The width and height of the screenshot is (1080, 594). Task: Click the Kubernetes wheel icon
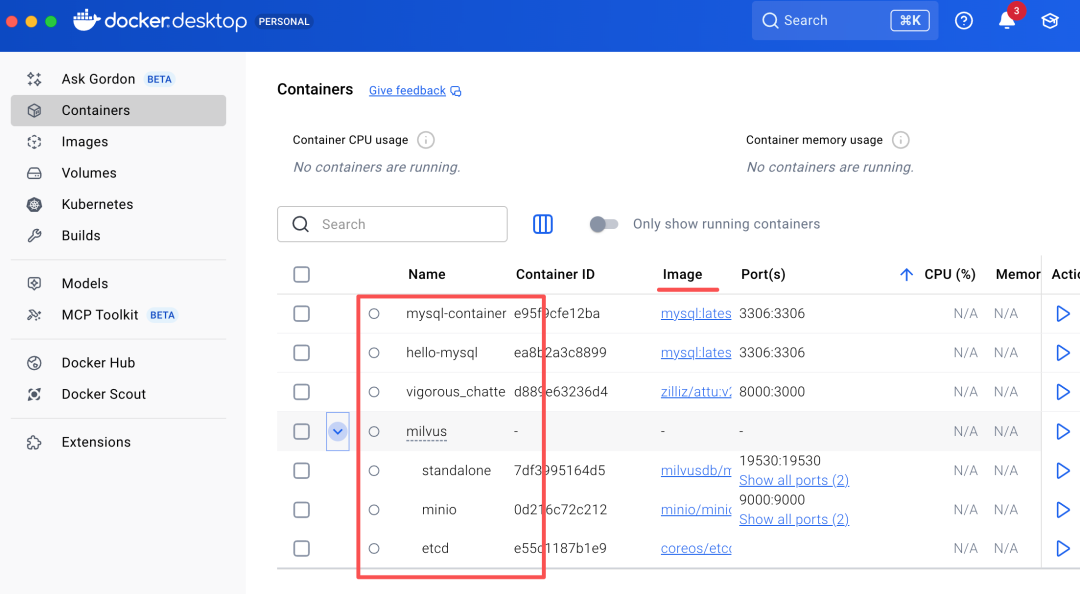coord(34,205)
